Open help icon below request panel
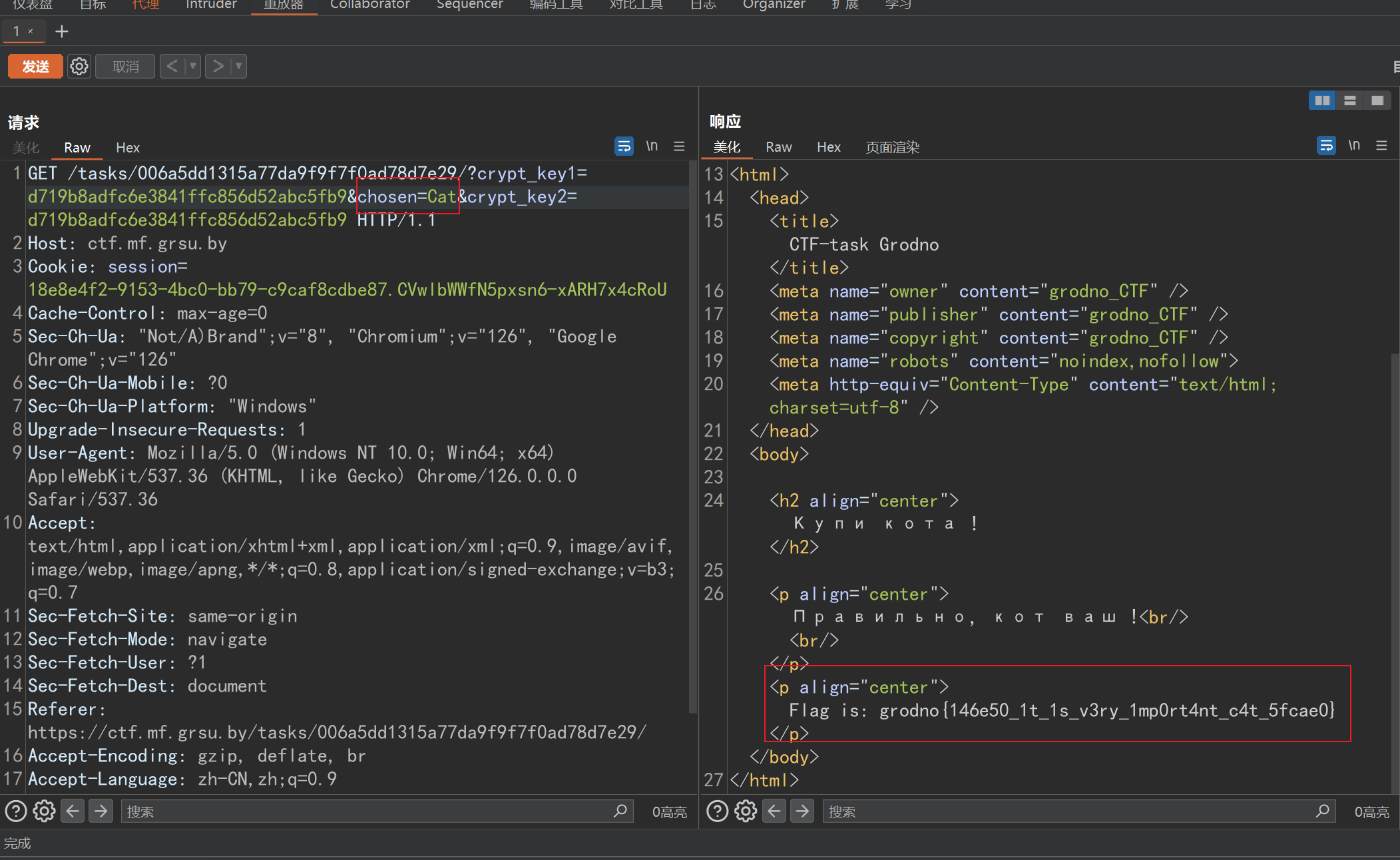 tap(16, 811)
